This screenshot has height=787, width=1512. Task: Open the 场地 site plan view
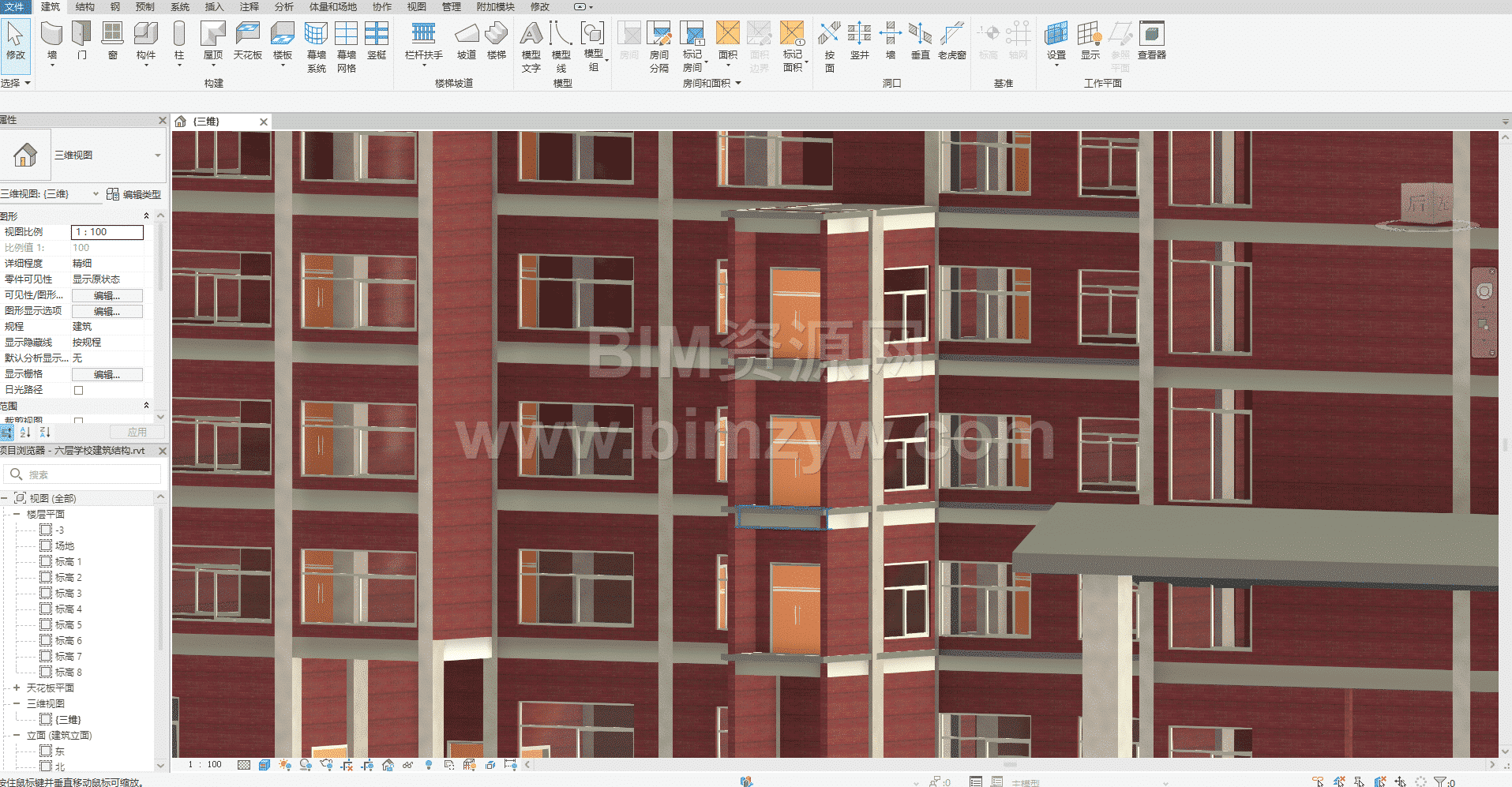click(x=65, y=546)
